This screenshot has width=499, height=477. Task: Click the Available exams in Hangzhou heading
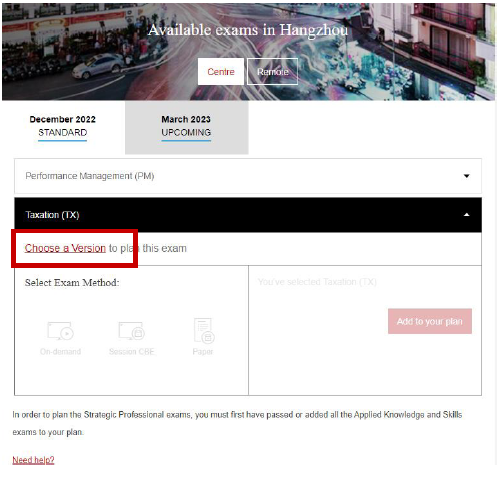[x=248, y=30]
